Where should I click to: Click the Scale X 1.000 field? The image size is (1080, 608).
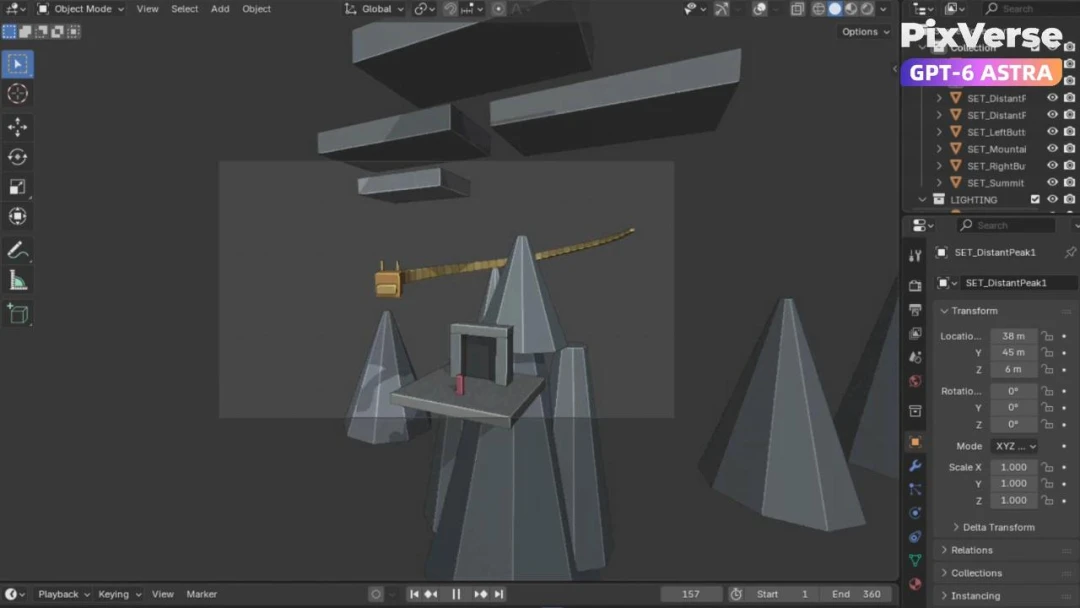click(1013, 467)
